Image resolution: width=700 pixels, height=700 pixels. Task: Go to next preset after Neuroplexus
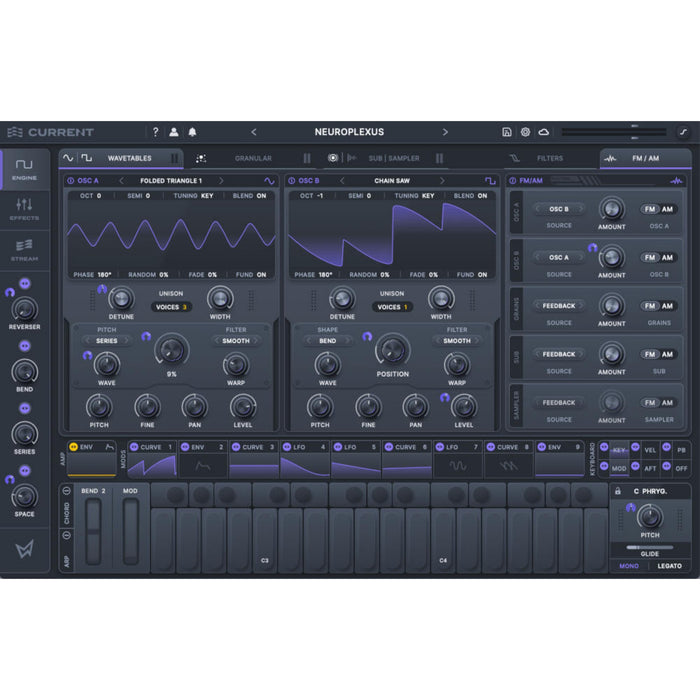(445, 132)
